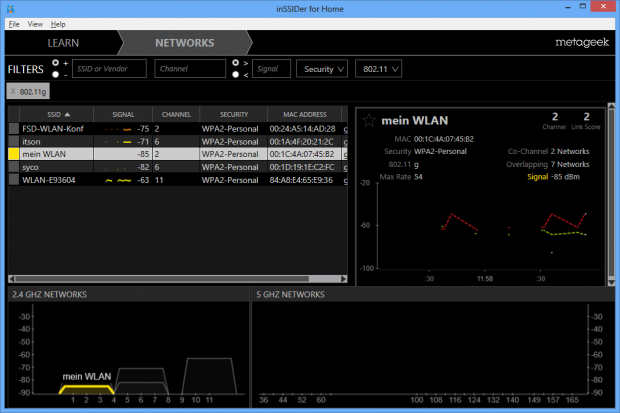Select the minus radio button in filters

pos(55,74)
